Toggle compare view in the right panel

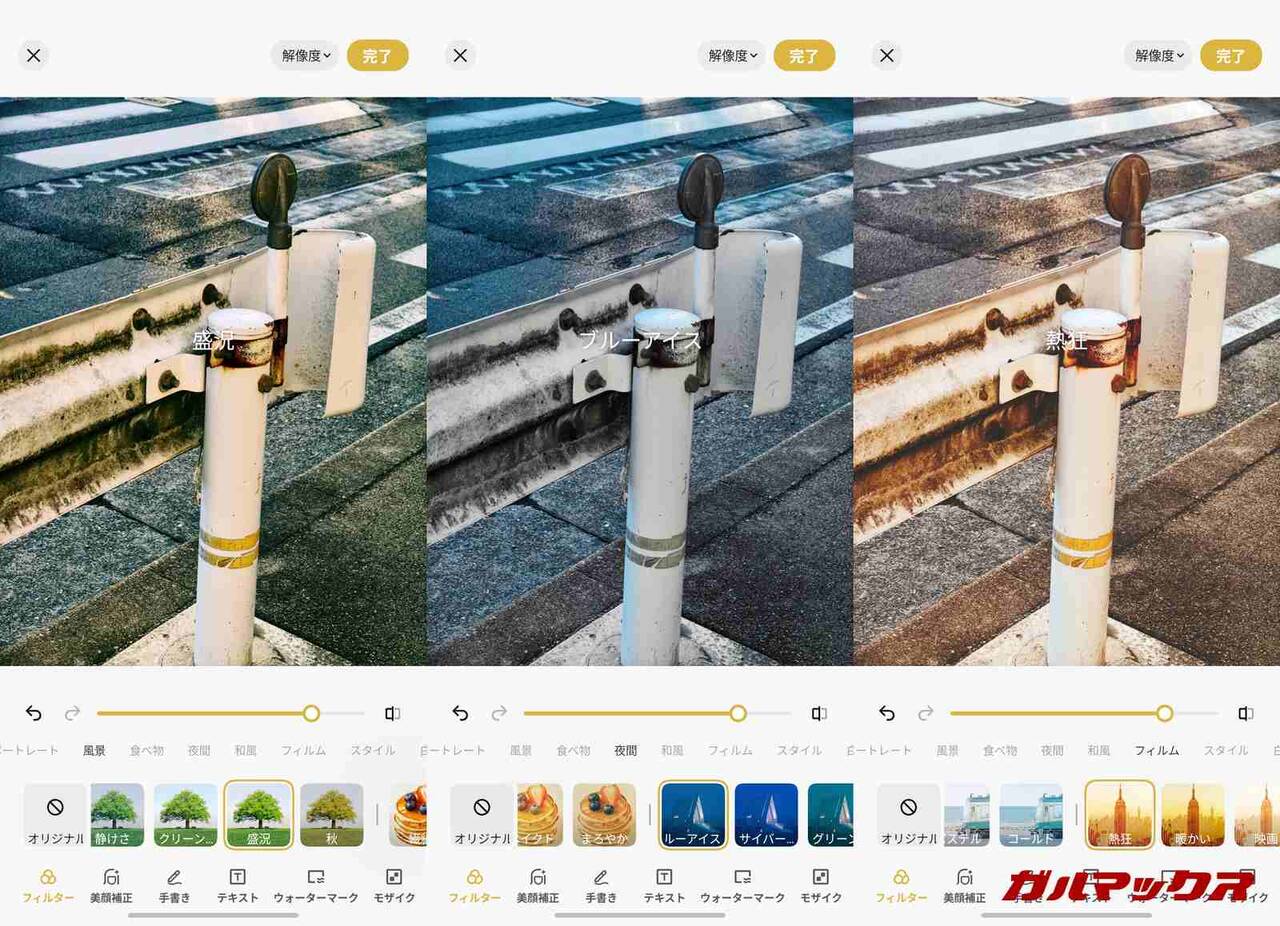tap(1245, 713)
